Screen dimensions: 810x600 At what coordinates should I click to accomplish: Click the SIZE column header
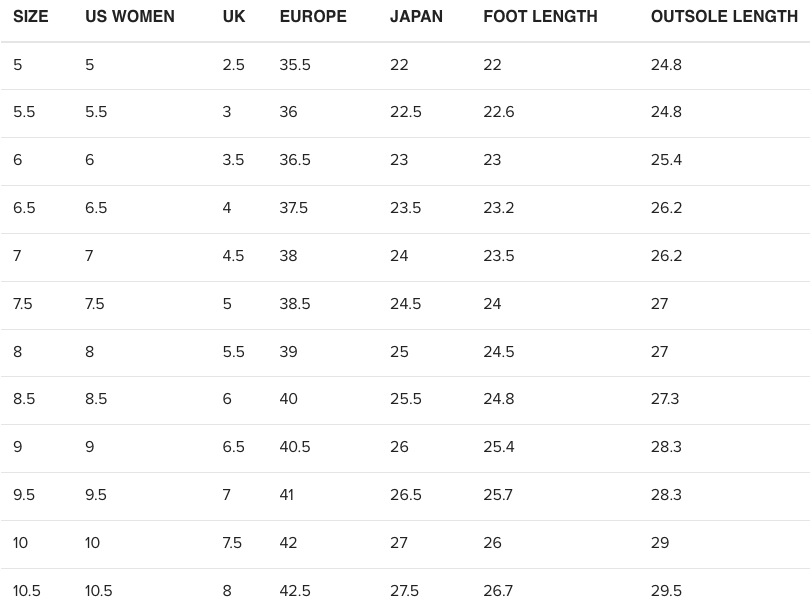31,17
